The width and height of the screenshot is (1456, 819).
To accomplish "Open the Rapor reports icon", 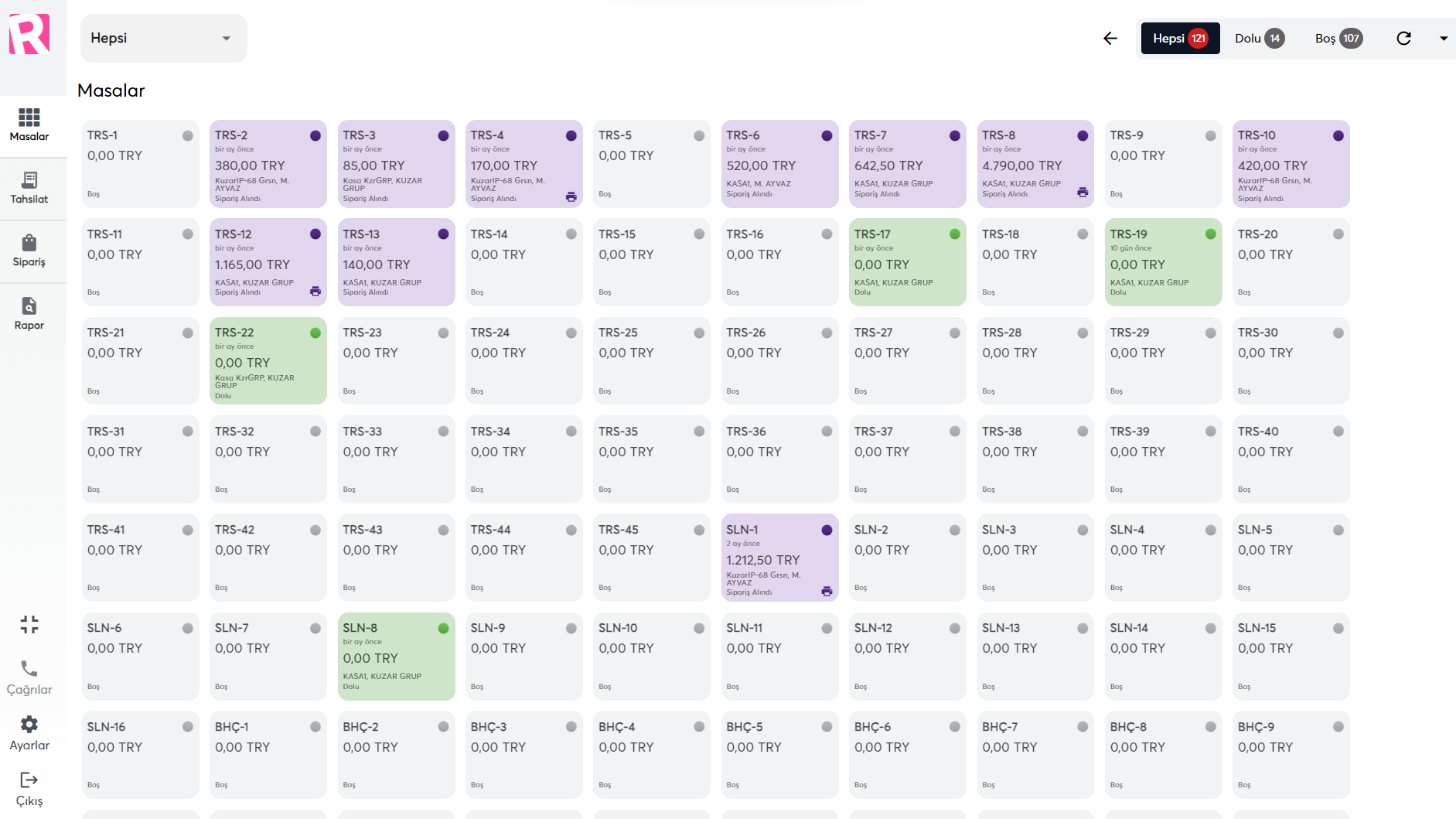I will (29, 314).
